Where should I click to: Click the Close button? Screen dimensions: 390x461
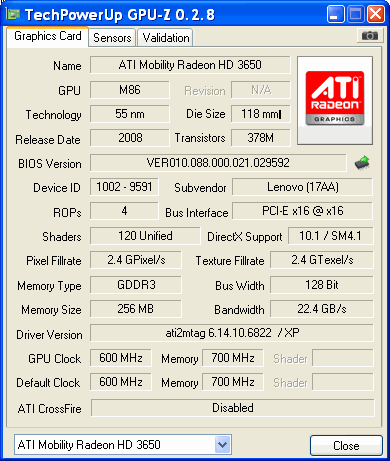pyautogui.click(x=346, y=445)
